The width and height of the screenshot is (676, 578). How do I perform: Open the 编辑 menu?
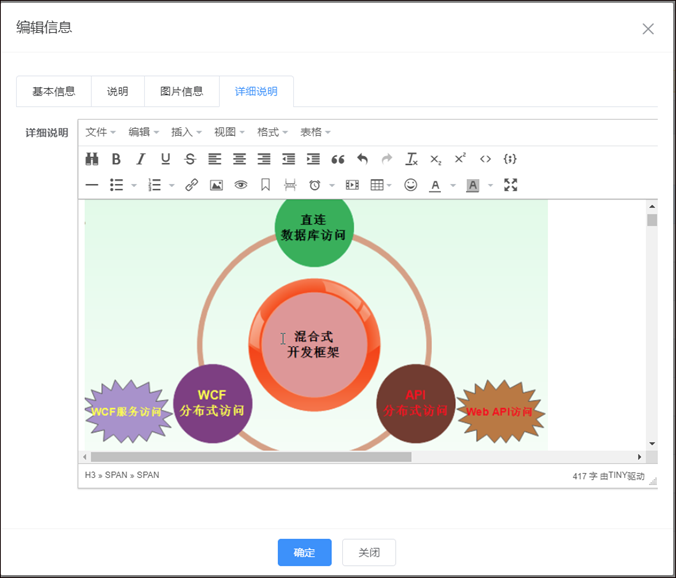[143, 132]
